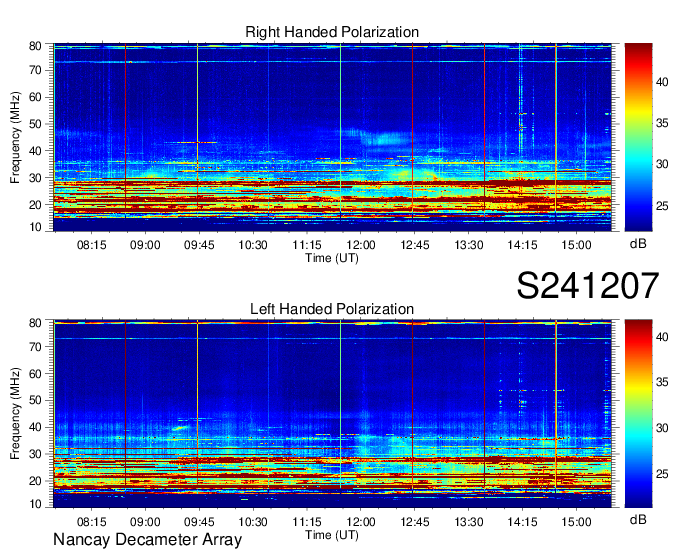This screenshot has width=680, height=552.
Task: Click the "Left Handed Polarization" plot title
Action: (x=332, y=309)
